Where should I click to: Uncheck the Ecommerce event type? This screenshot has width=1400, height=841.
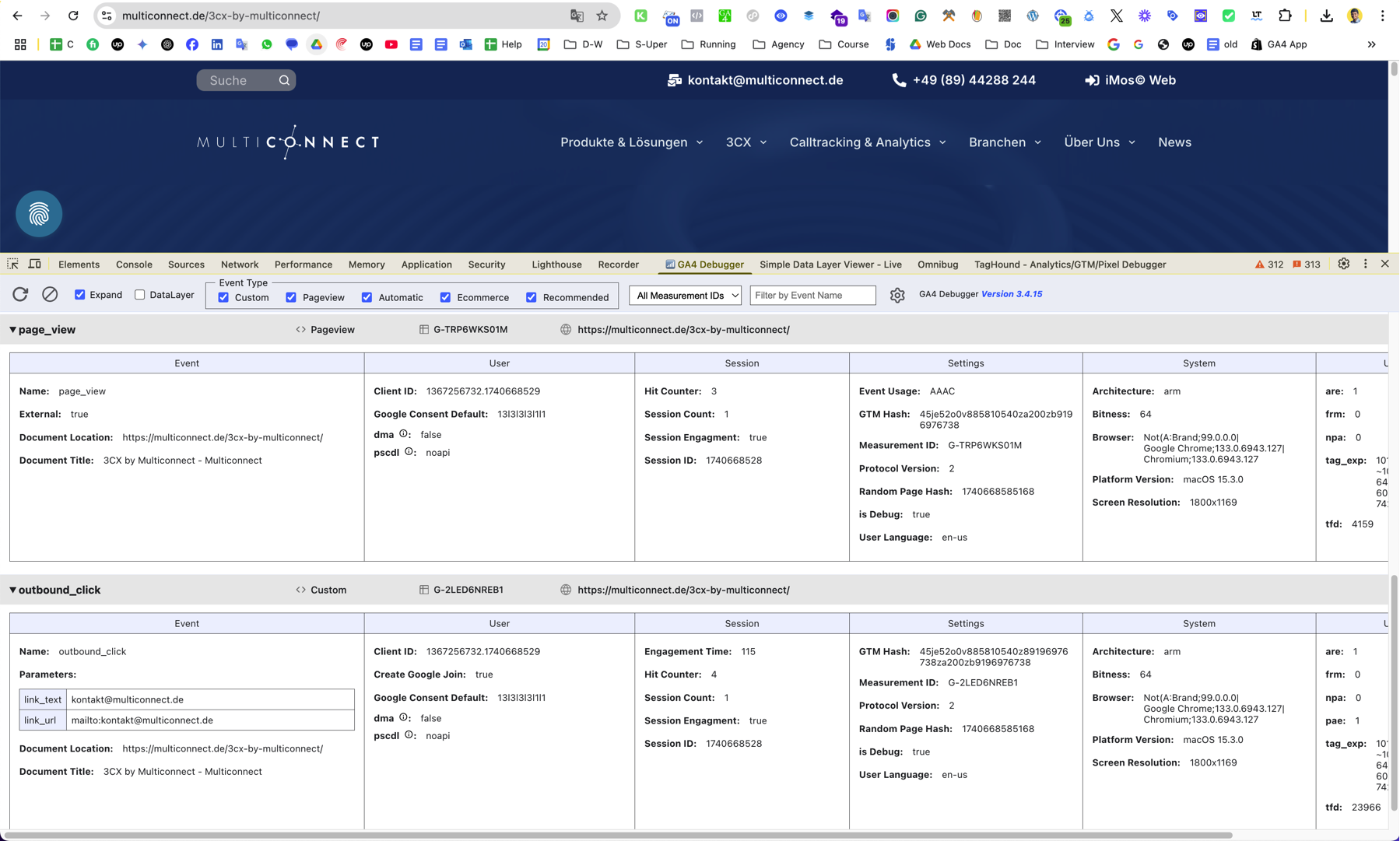coord(445,297)
